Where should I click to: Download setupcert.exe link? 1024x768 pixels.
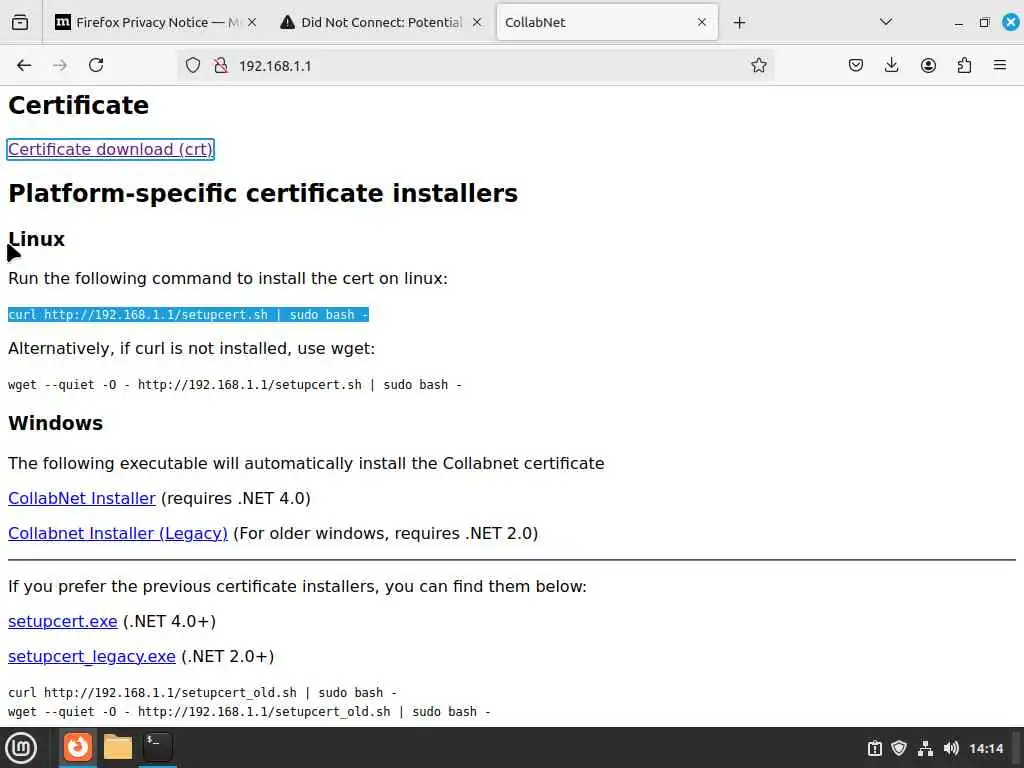coord(63,621)
